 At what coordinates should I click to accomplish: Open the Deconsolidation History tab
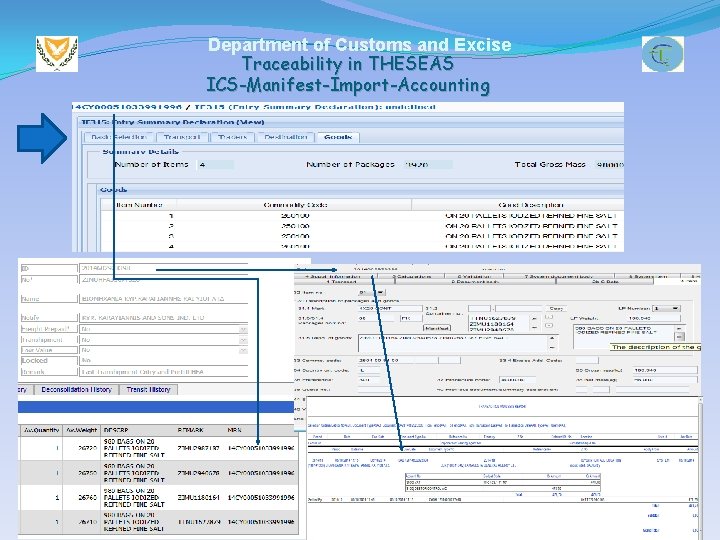(76, 389)
